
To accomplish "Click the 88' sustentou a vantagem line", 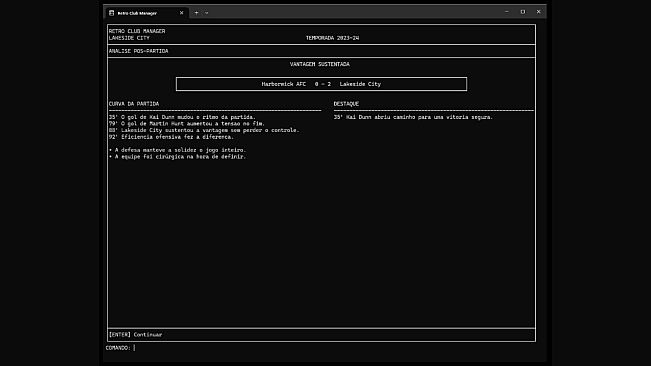I will coord(204,130).
